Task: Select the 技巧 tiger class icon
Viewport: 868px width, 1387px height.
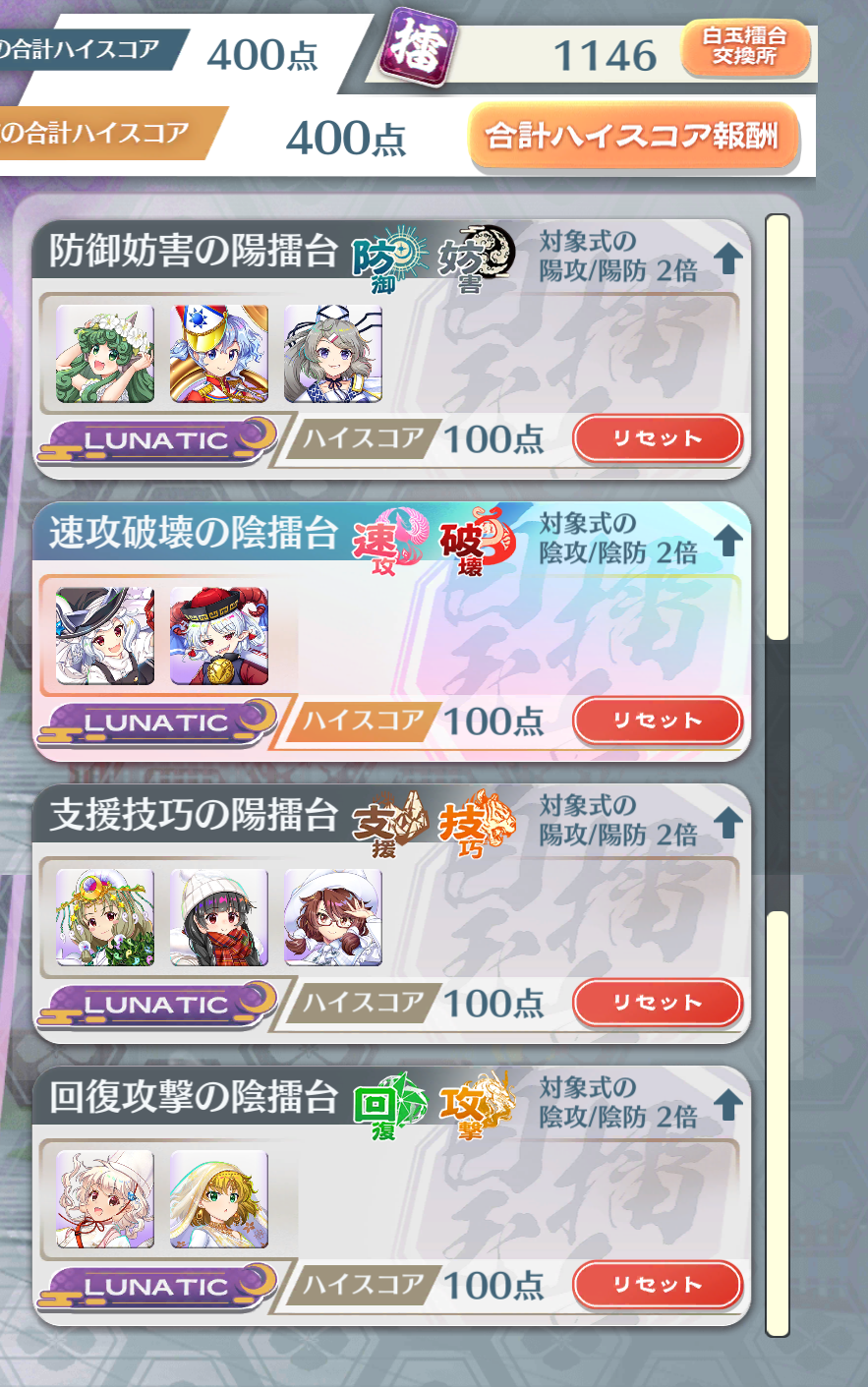Action: (476, 823)
